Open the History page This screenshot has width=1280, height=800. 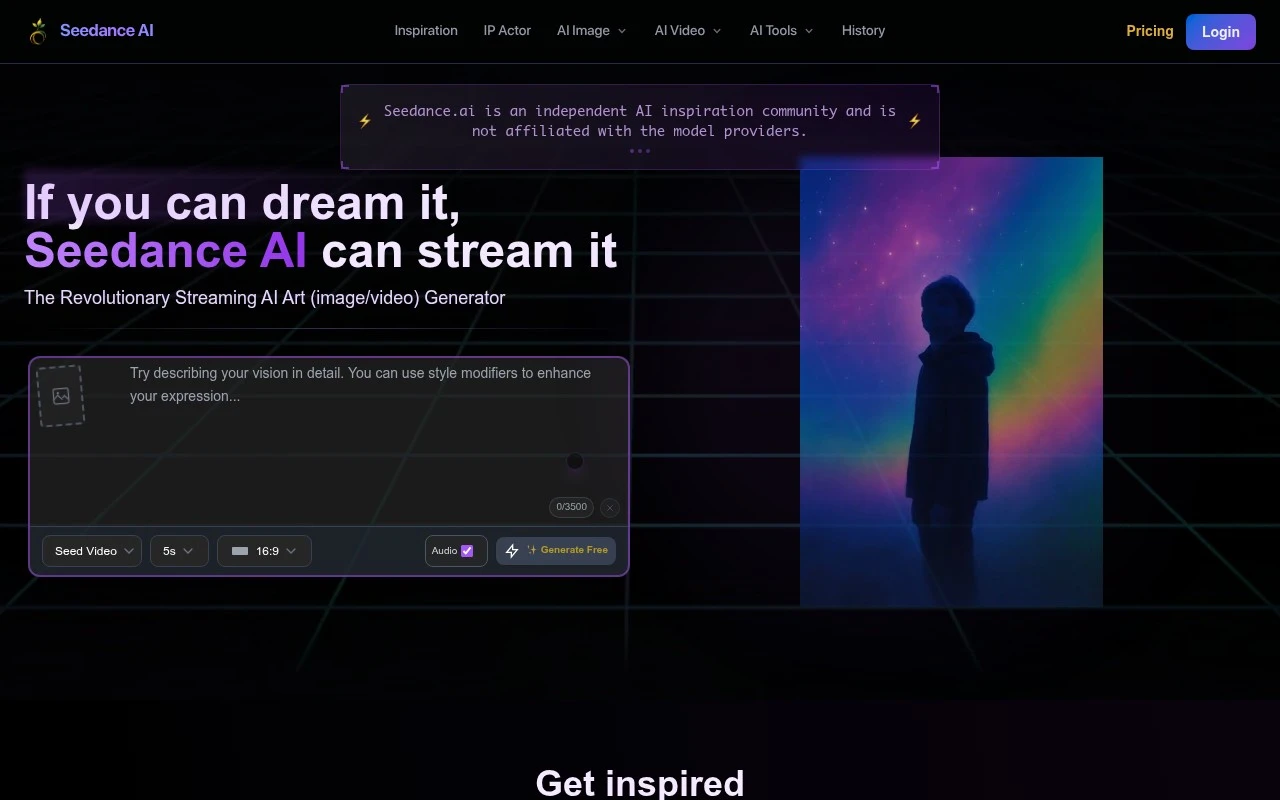(x=863, y=31)
